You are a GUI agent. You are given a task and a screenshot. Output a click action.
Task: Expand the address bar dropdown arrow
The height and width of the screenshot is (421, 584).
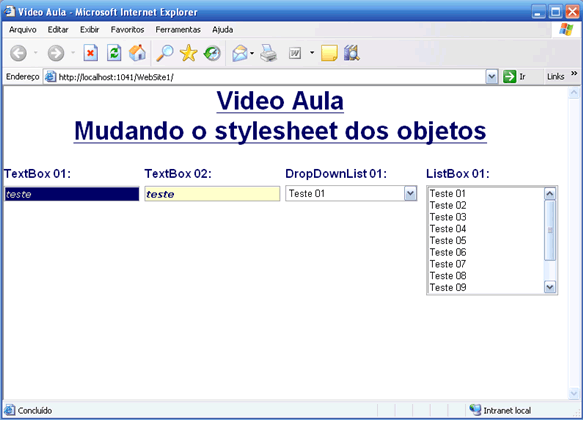pyautogui.click(x=492, y=77)
